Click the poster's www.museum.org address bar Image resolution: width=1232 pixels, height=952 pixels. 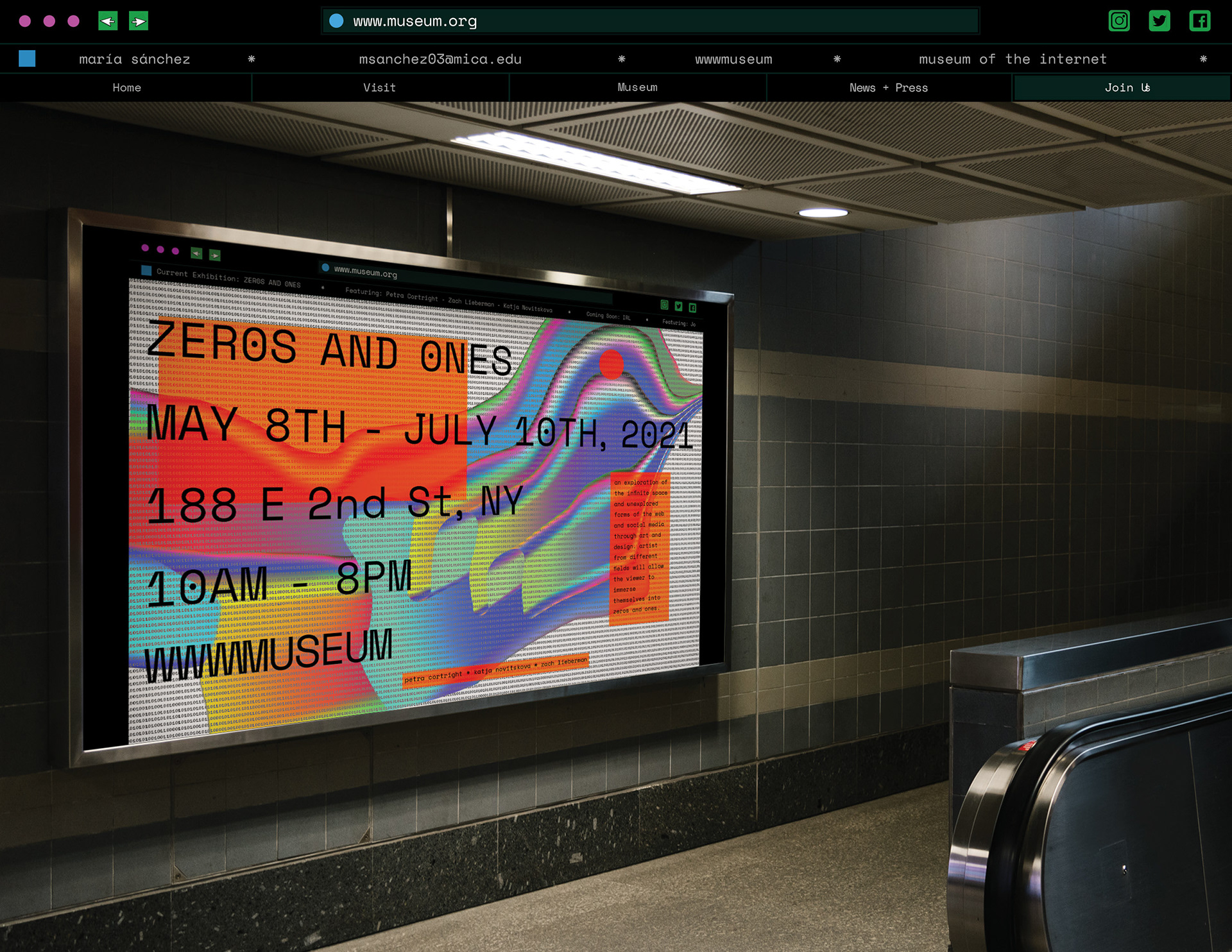[x=465, y=282]
